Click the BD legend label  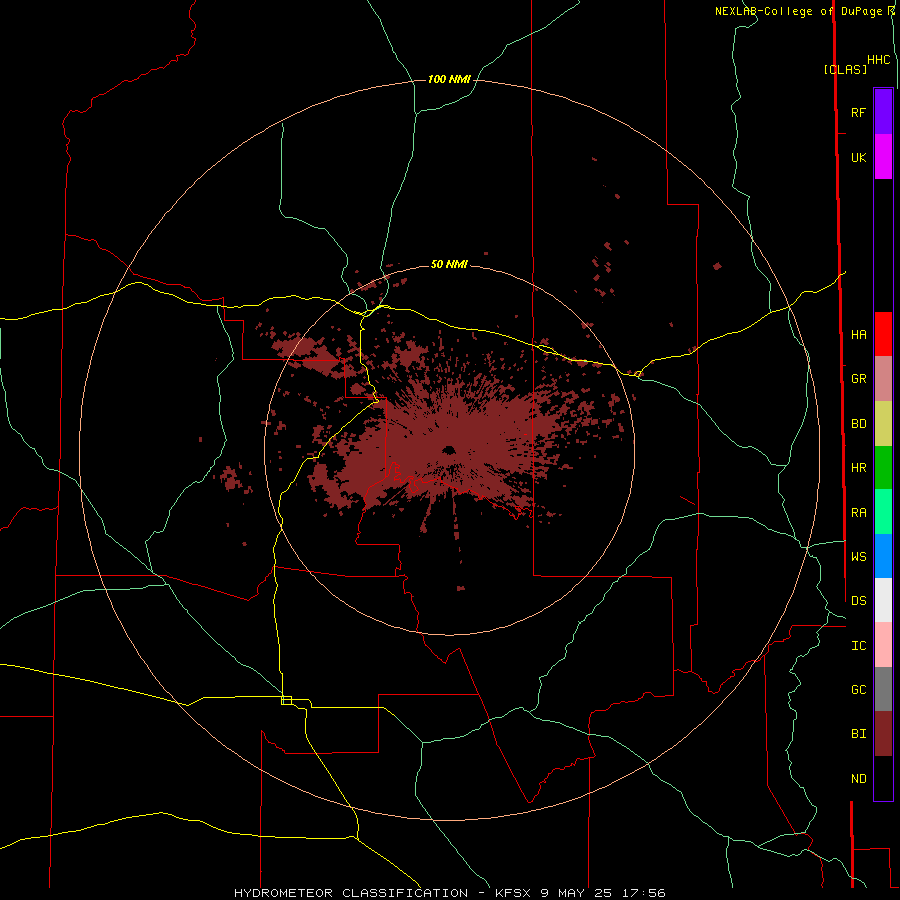click(x=859, y=424)
